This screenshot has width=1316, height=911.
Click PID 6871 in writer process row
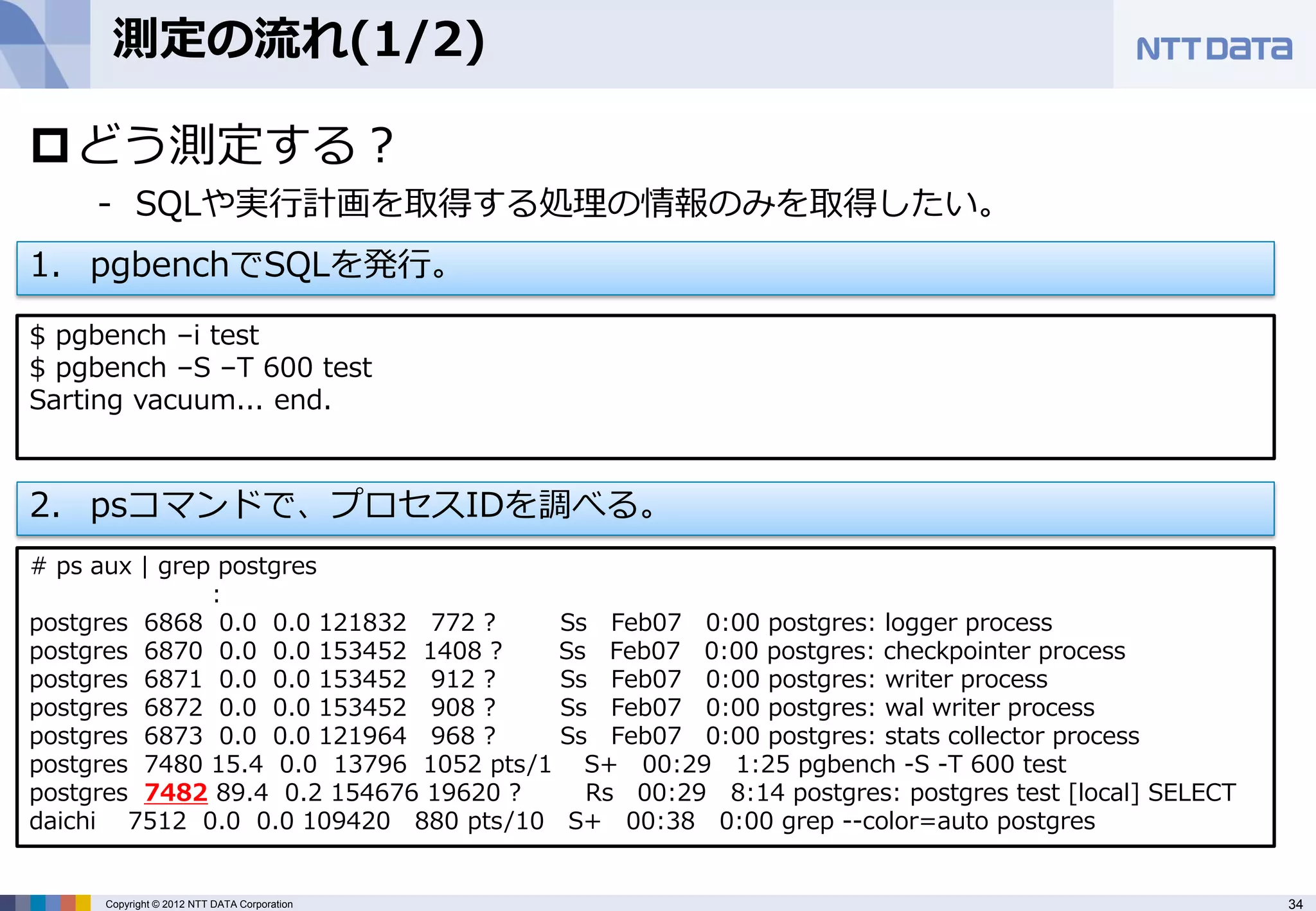(173, 679)
